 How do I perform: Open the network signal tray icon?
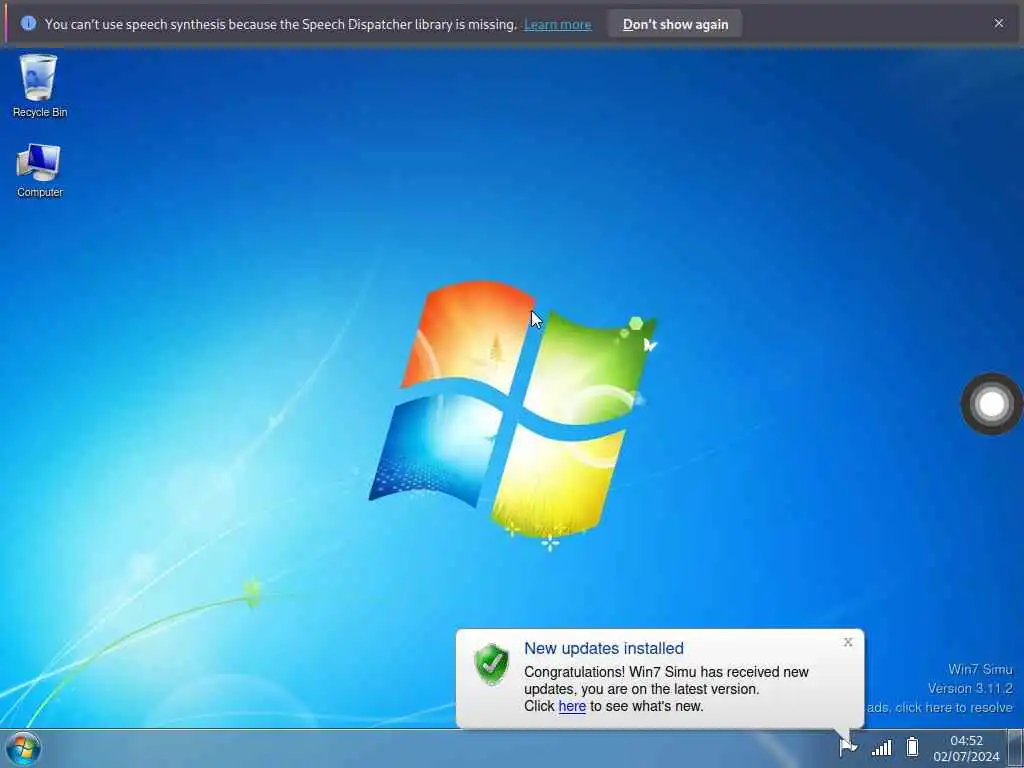pyautogui.click(x=882, y=747)
